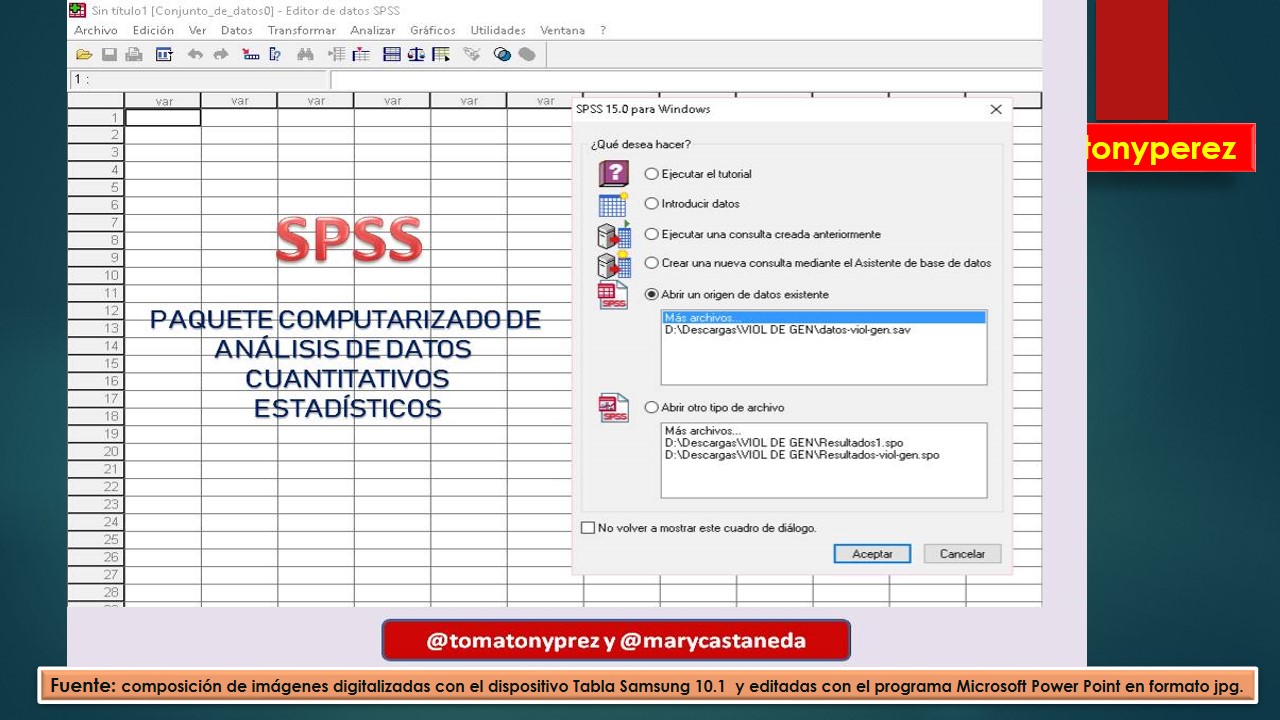Click the Value Labels tag icon

pyautogui.click(x=472, y=55)
